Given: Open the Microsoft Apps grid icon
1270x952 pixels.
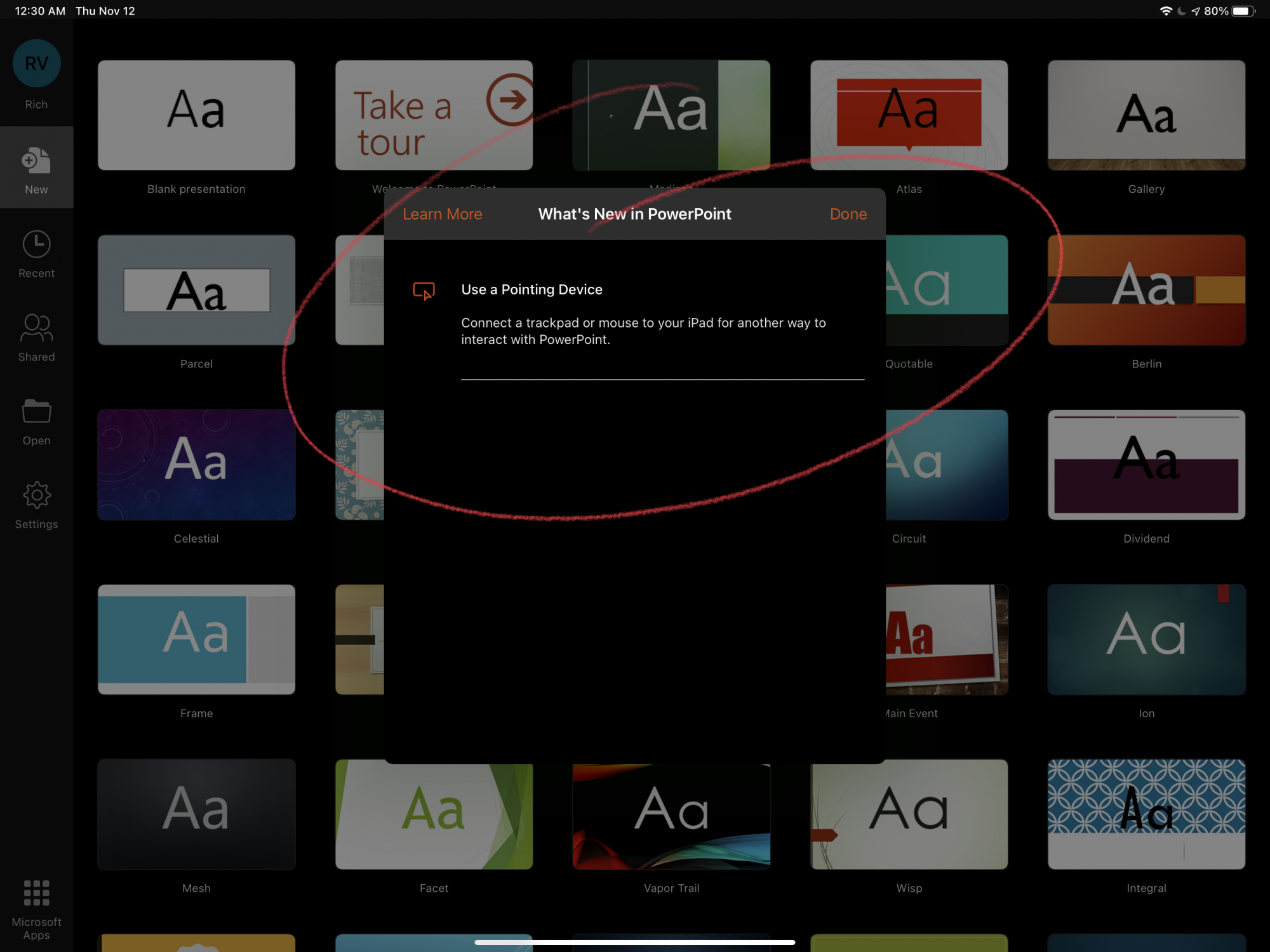Looking at the screenshot, I should [36, 893].
